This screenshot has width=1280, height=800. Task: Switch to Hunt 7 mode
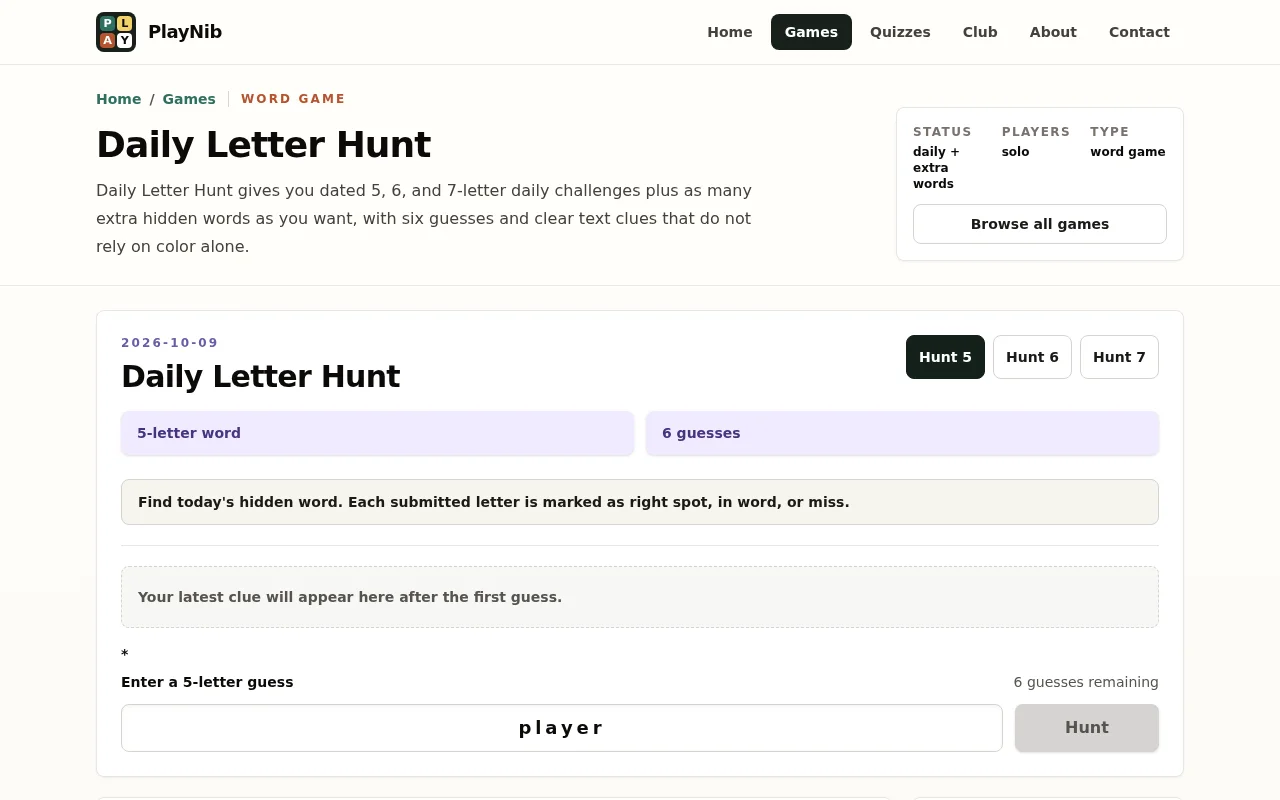click(x=1119, y=357)
